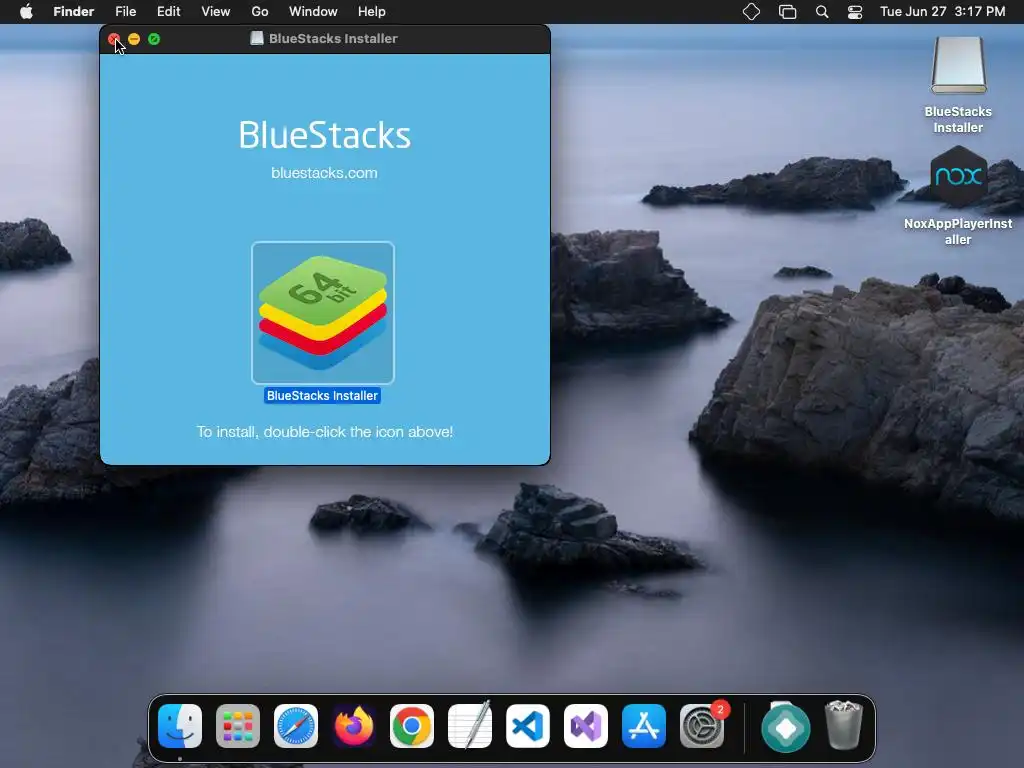Viewport: 1024px width, 768px height.
Task: Click the BlueStacks Installer label under the icon
Action: click(x=322, y=396)
